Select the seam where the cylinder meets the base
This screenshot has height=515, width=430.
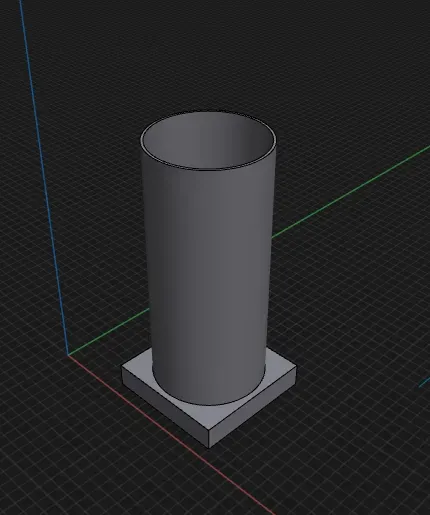[208, 404]
